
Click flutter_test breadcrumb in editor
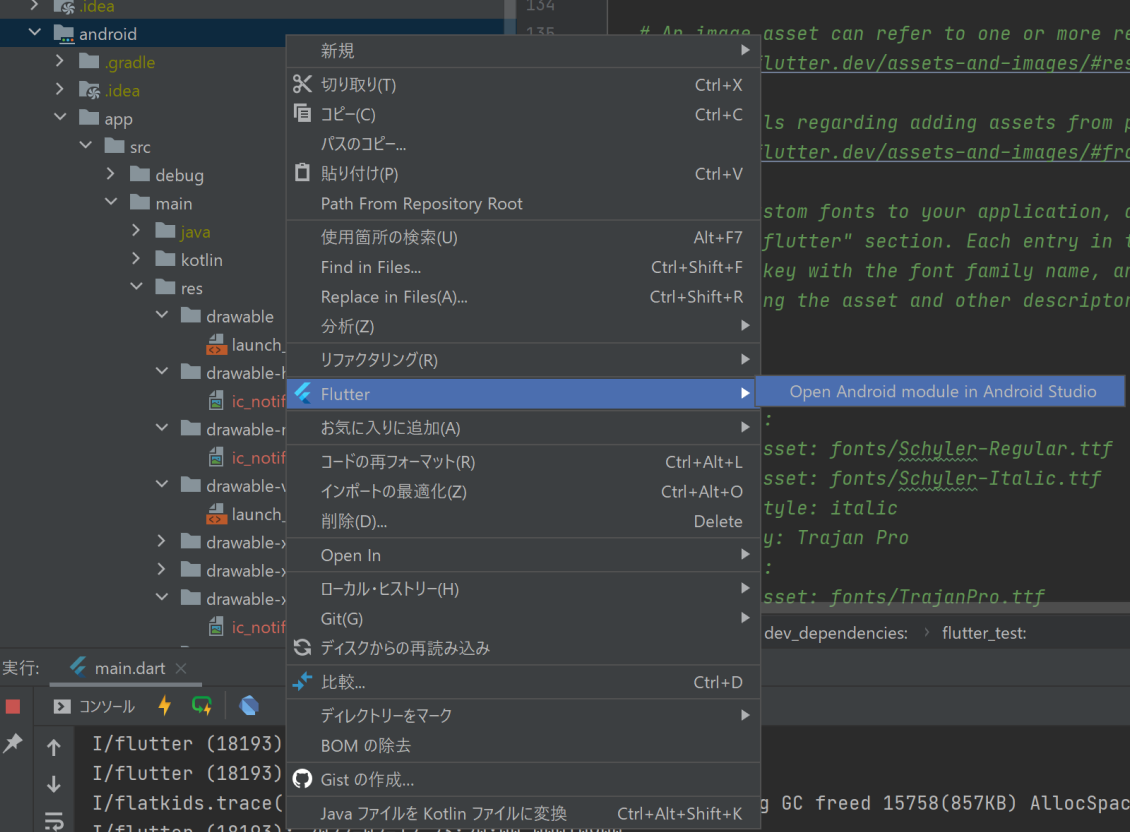pyautogui.click(x=984, y=633)
